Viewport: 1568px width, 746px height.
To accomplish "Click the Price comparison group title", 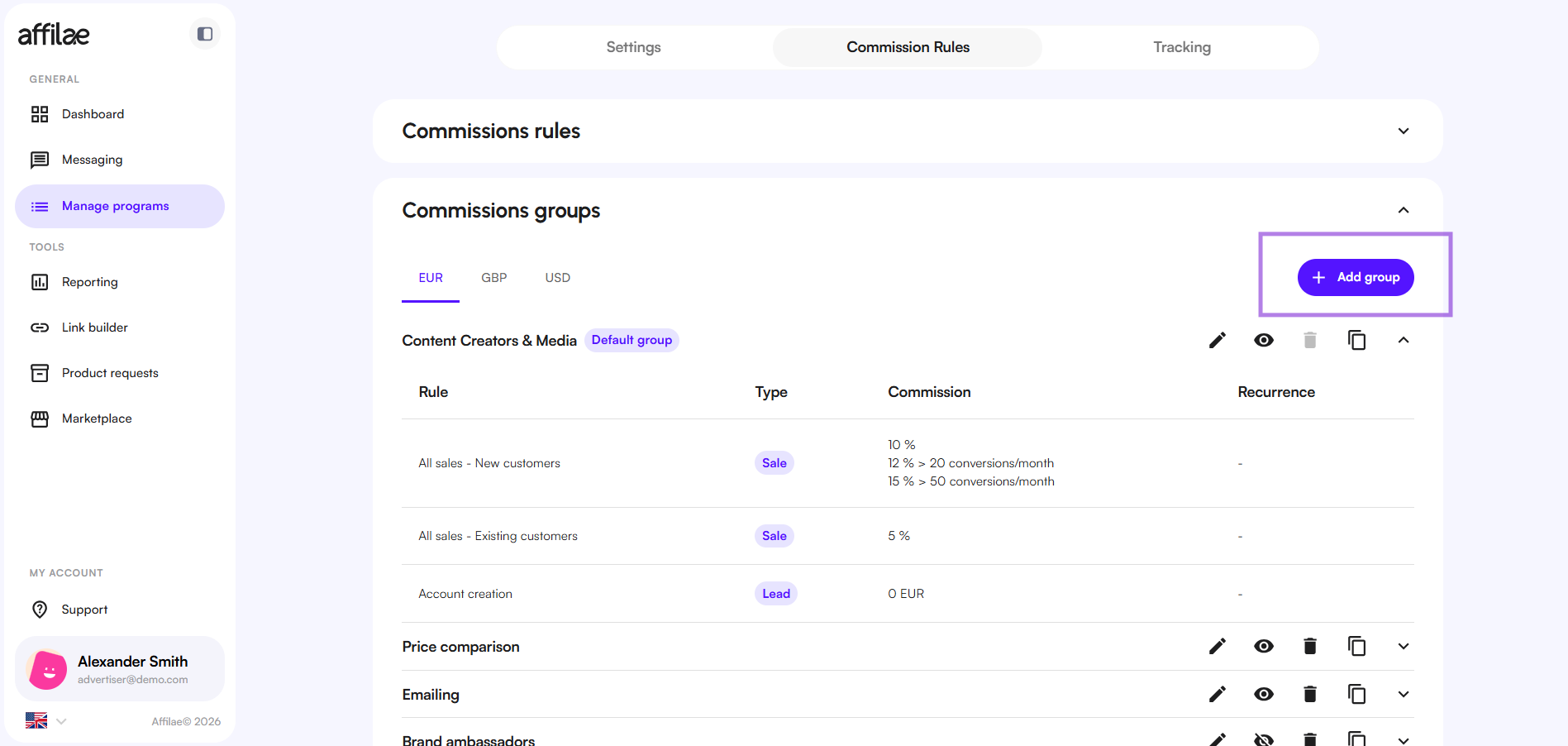I will point(460,647).
